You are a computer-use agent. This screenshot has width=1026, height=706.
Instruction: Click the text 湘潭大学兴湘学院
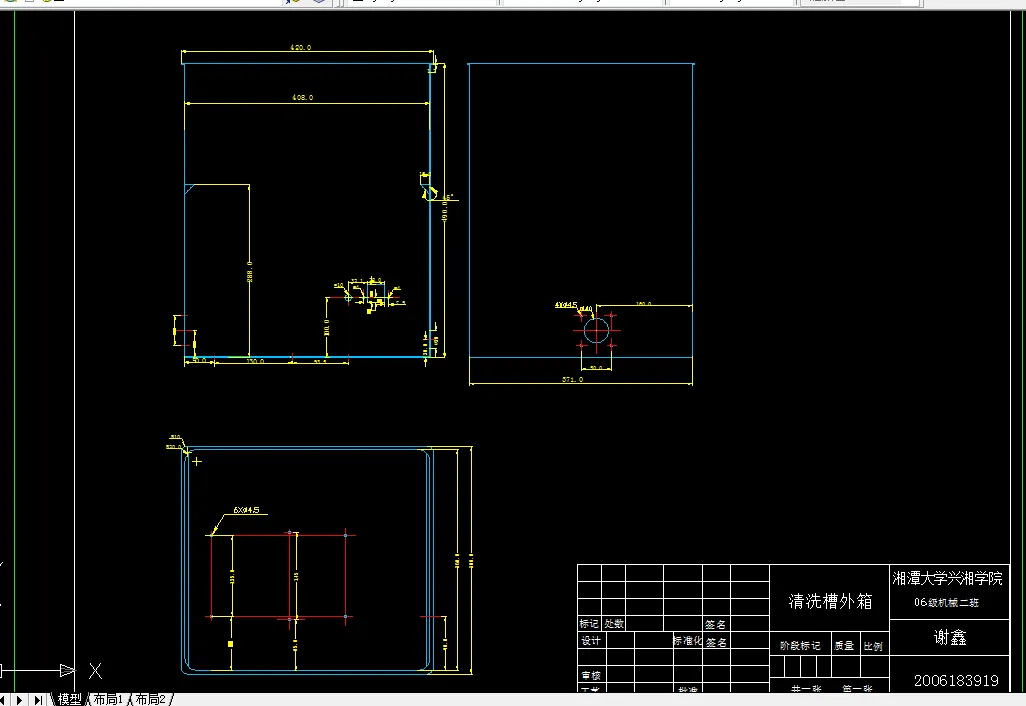pyautogui.click(x=947, y=578)
